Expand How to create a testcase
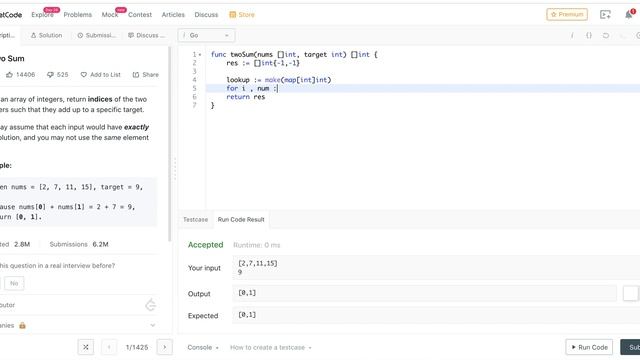 271,347
